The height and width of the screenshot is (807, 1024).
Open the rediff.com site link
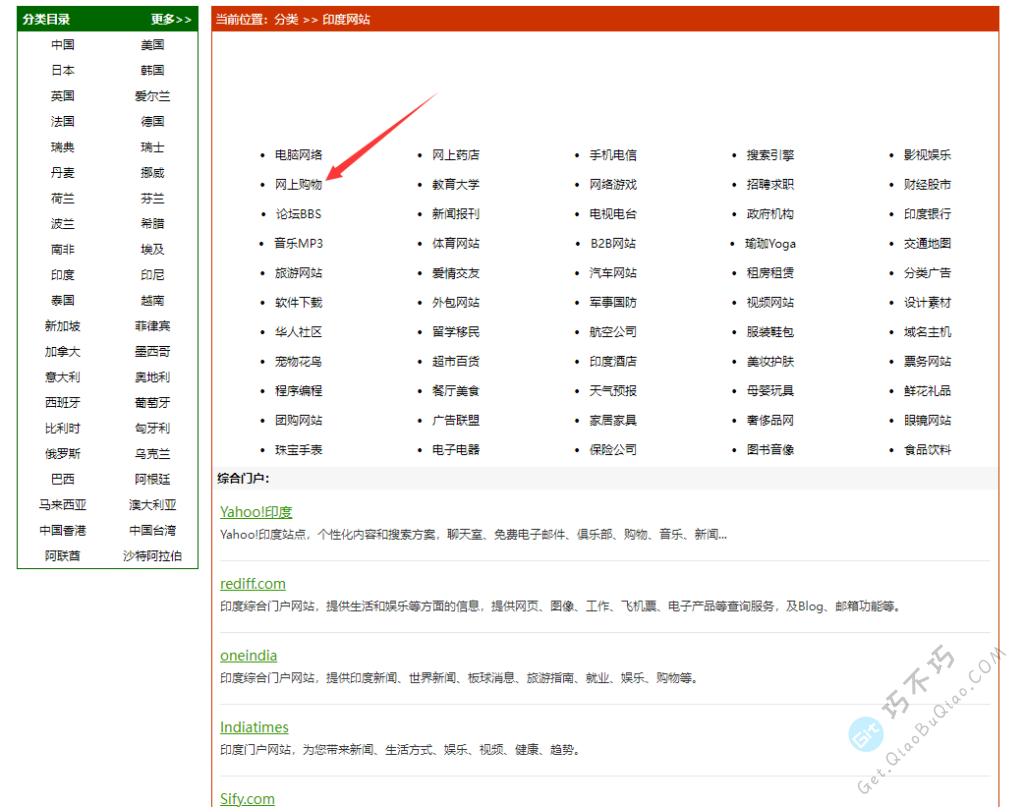pyautogui.click(x=253, y=584)
